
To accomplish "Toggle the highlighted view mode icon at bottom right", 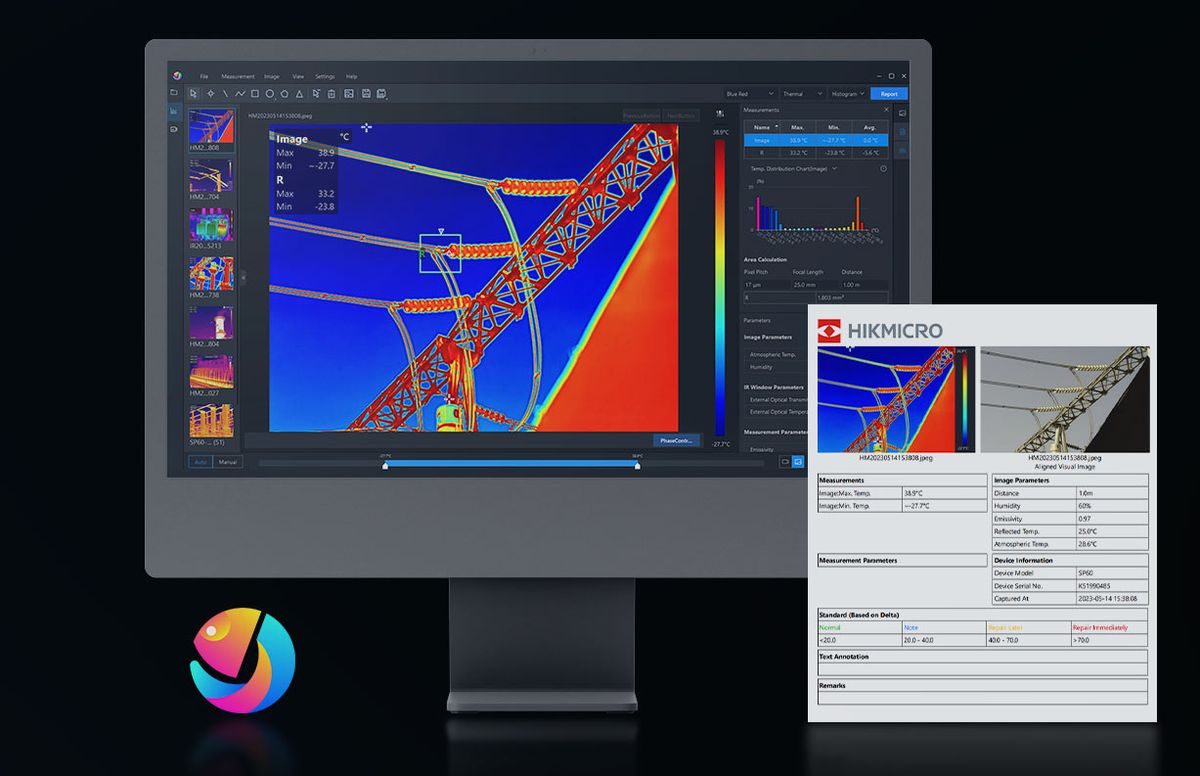I will pyautogui.click(x=798, y=462).
